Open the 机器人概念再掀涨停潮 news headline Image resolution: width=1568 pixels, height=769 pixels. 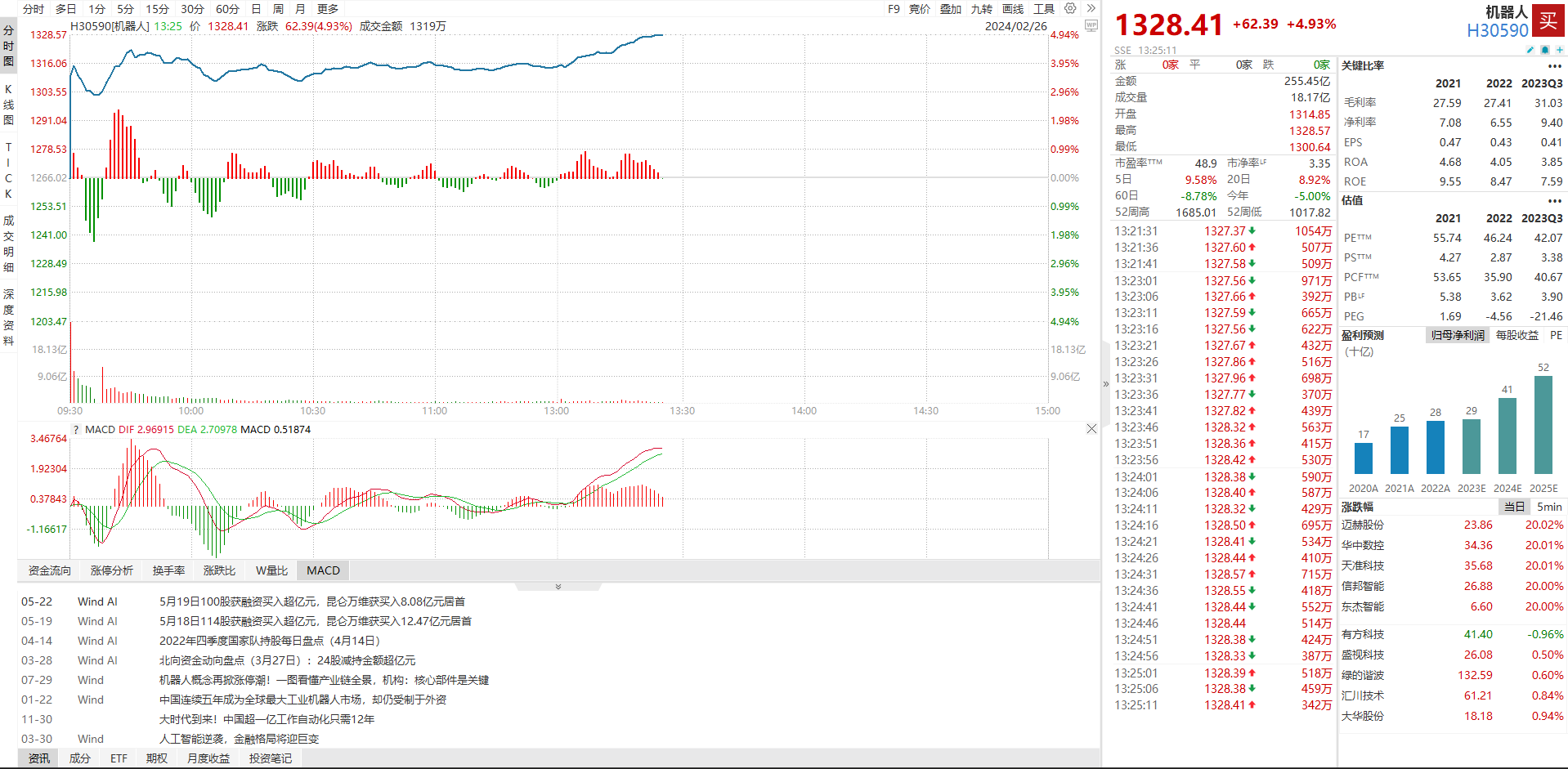(x=324, y=680)
